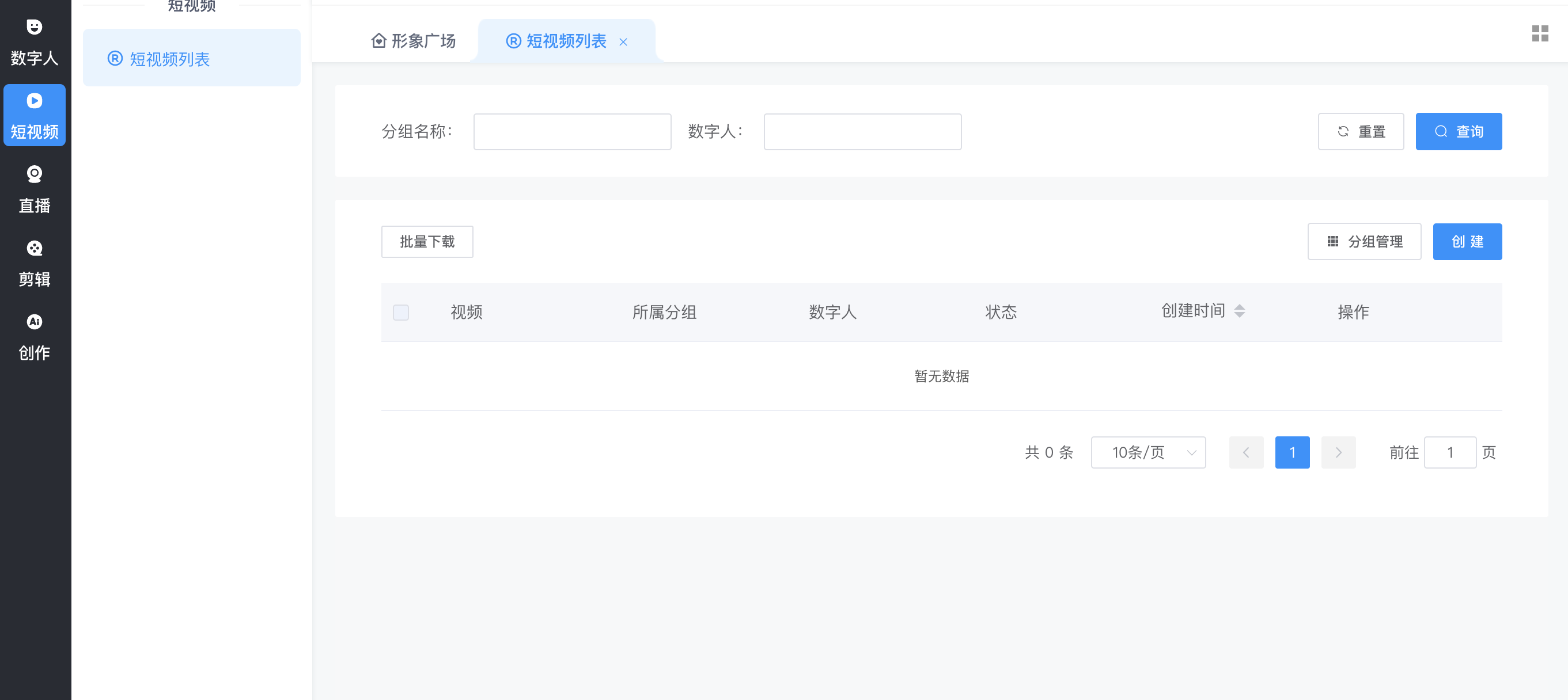Image resolution: width=1568 pixels, height=700 pixels.
Task: Click the grid layout icon top right
Action: [1540, 35]
